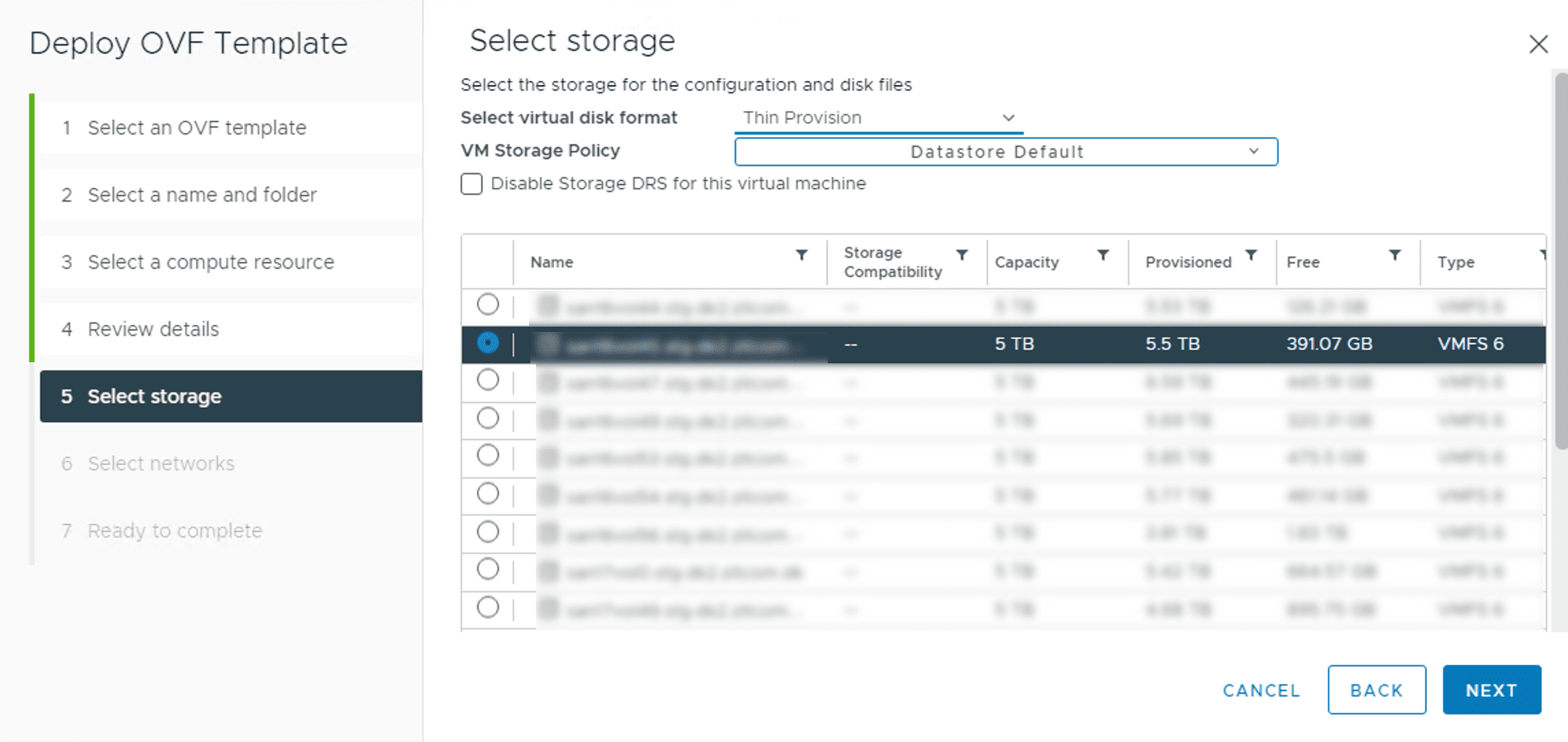Image resolution: width=1568 pixels, height=742 pixels.
Task: Enable Disable Storage DRS for this virtual machine
Action: (x=471, y=184)
